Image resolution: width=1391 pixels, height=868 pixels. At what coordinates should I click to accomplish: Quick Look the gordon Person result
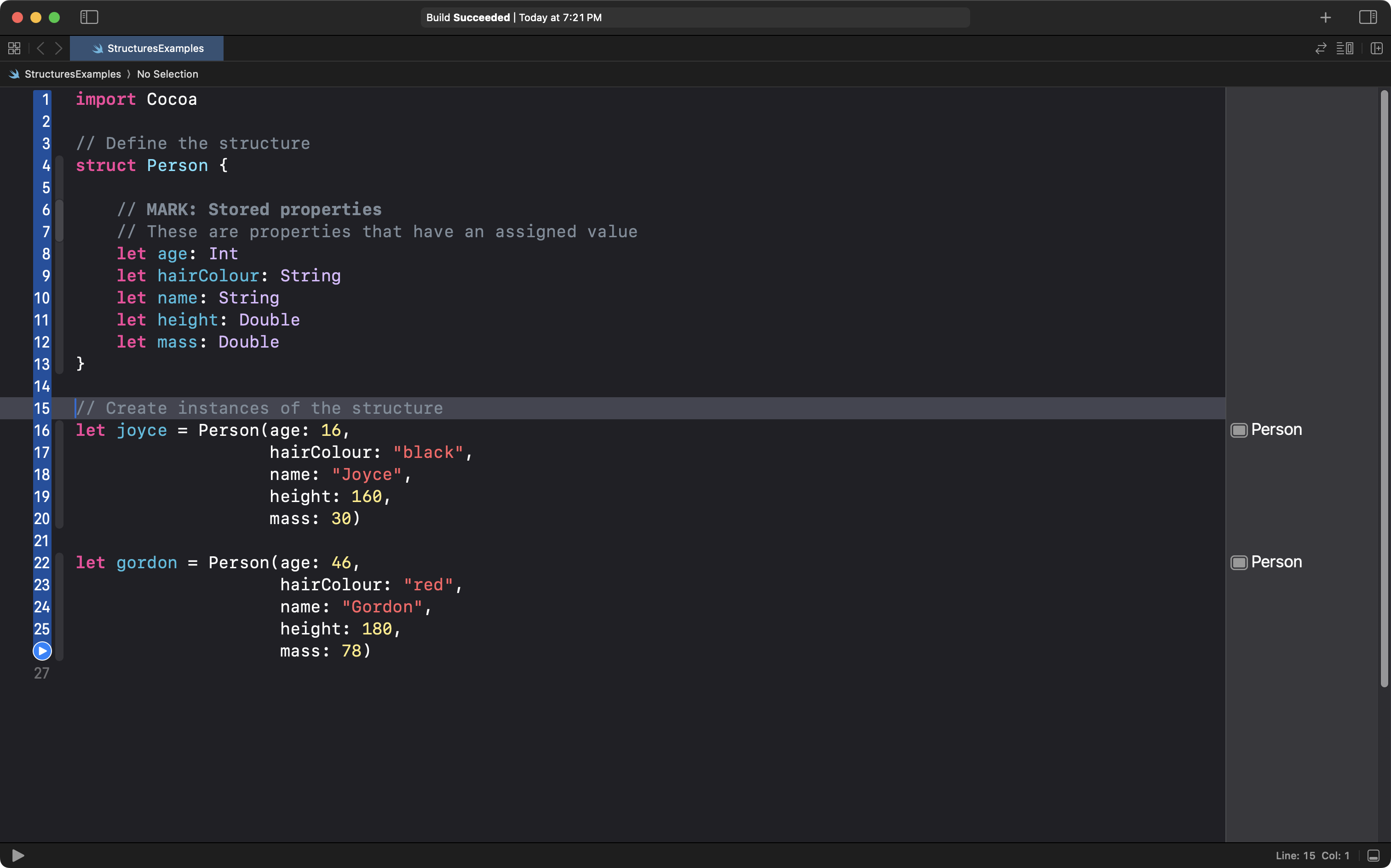[x=1239, y=563]
